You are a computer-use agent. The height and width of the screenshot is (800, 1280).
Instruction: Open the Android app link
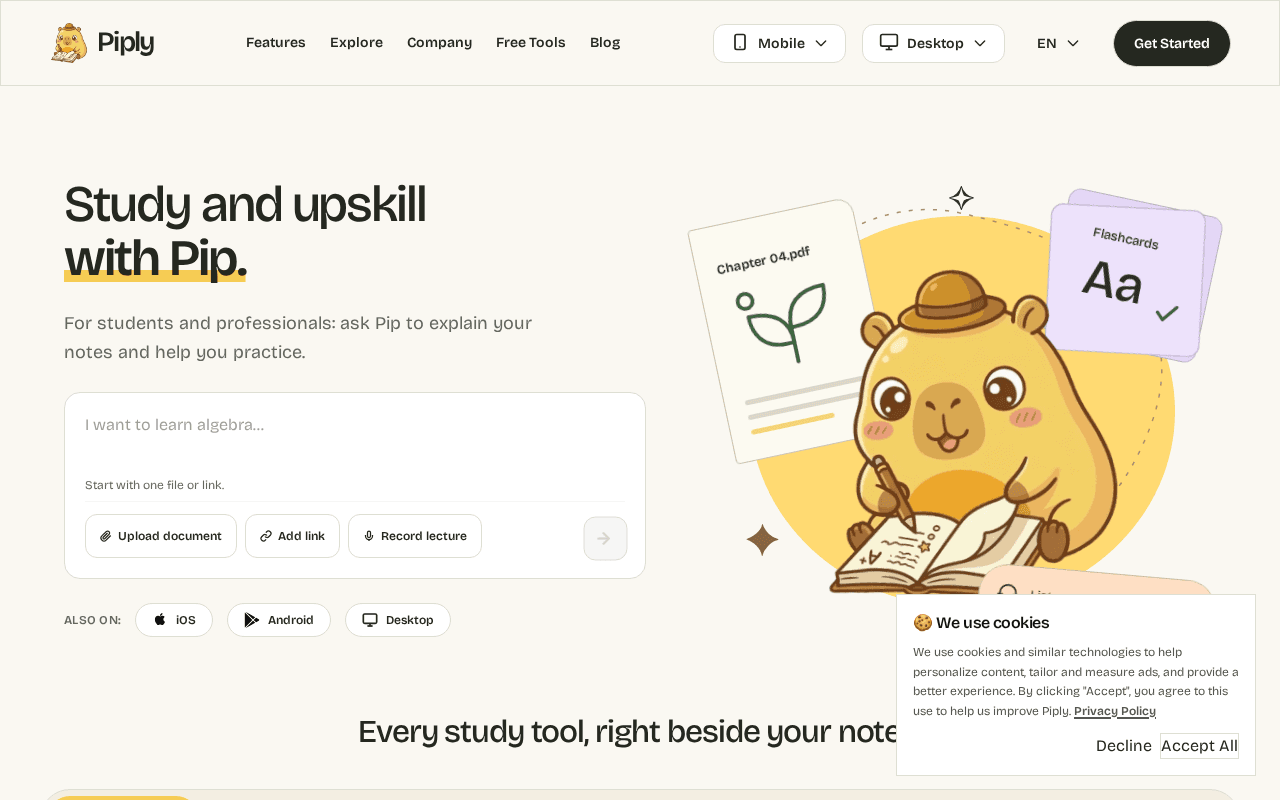pyautogui.click(x=279, y=620)
